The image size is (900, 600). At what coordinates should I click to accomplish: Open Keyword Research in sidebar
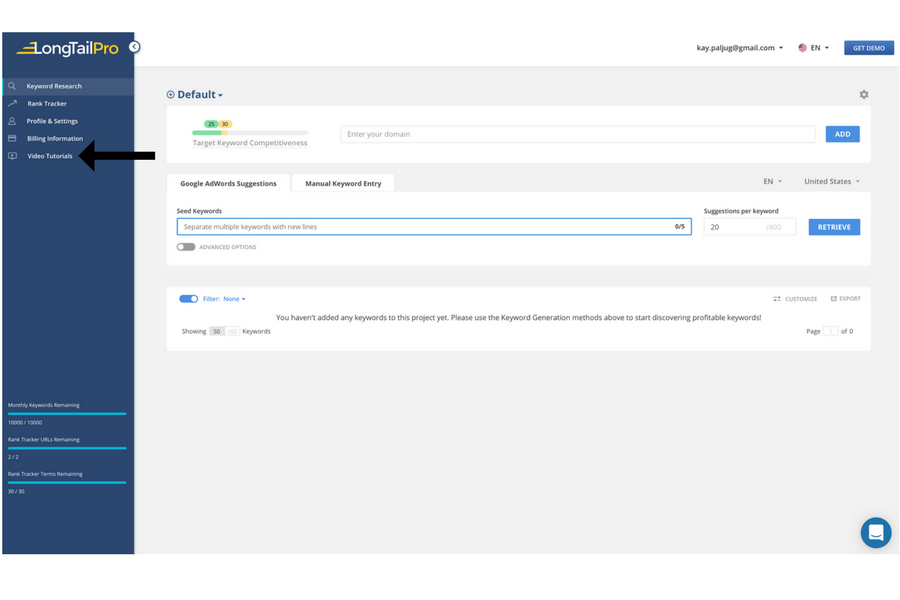pos(68,86)
